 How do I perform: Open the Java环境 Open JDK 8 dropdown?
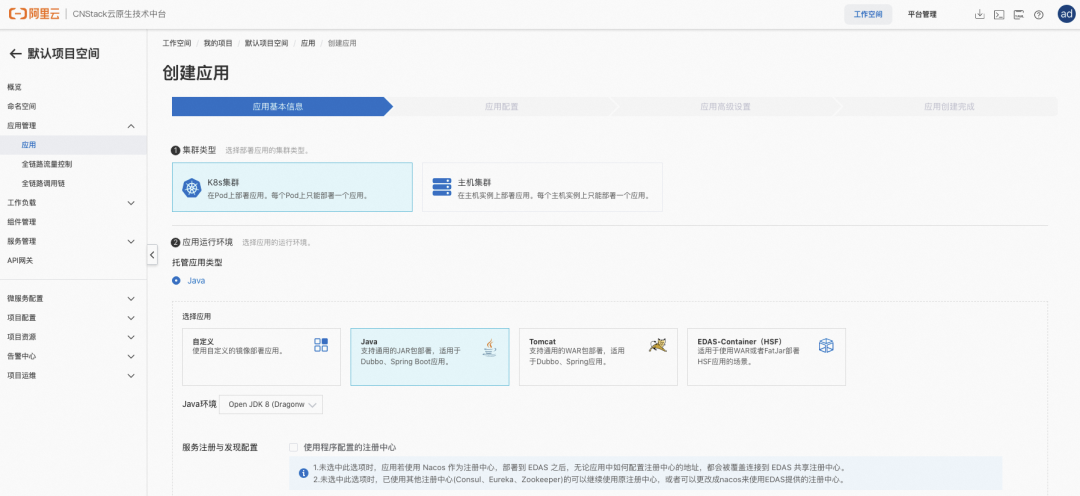point(271,404)
